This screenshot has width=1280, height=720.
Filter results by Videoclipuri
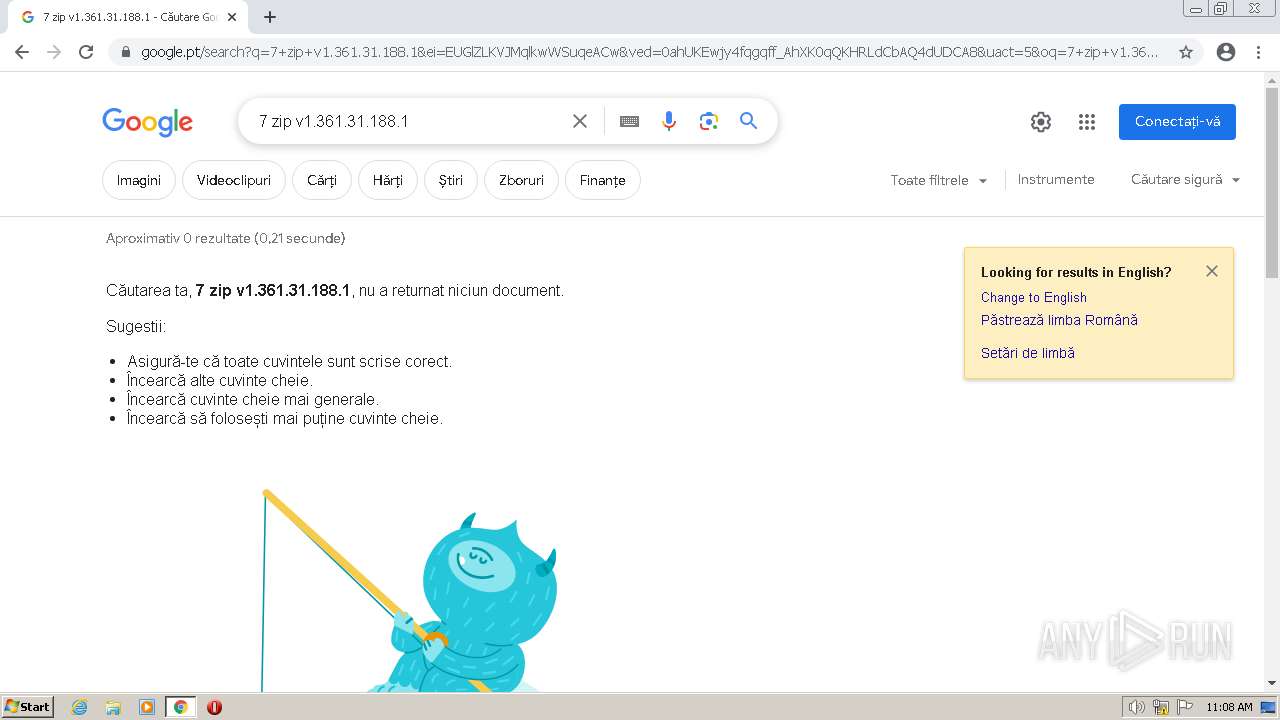(x=234, y=180)
